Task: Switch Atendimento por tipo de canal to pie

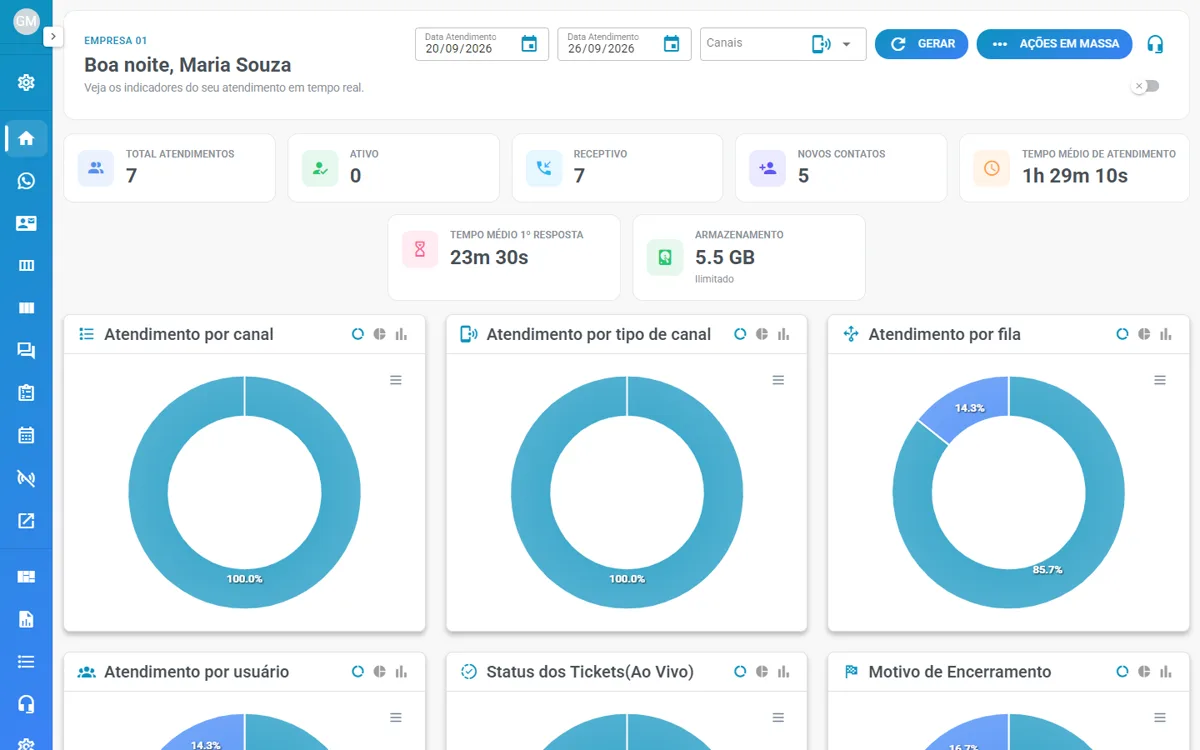Action: pos(762,334)
